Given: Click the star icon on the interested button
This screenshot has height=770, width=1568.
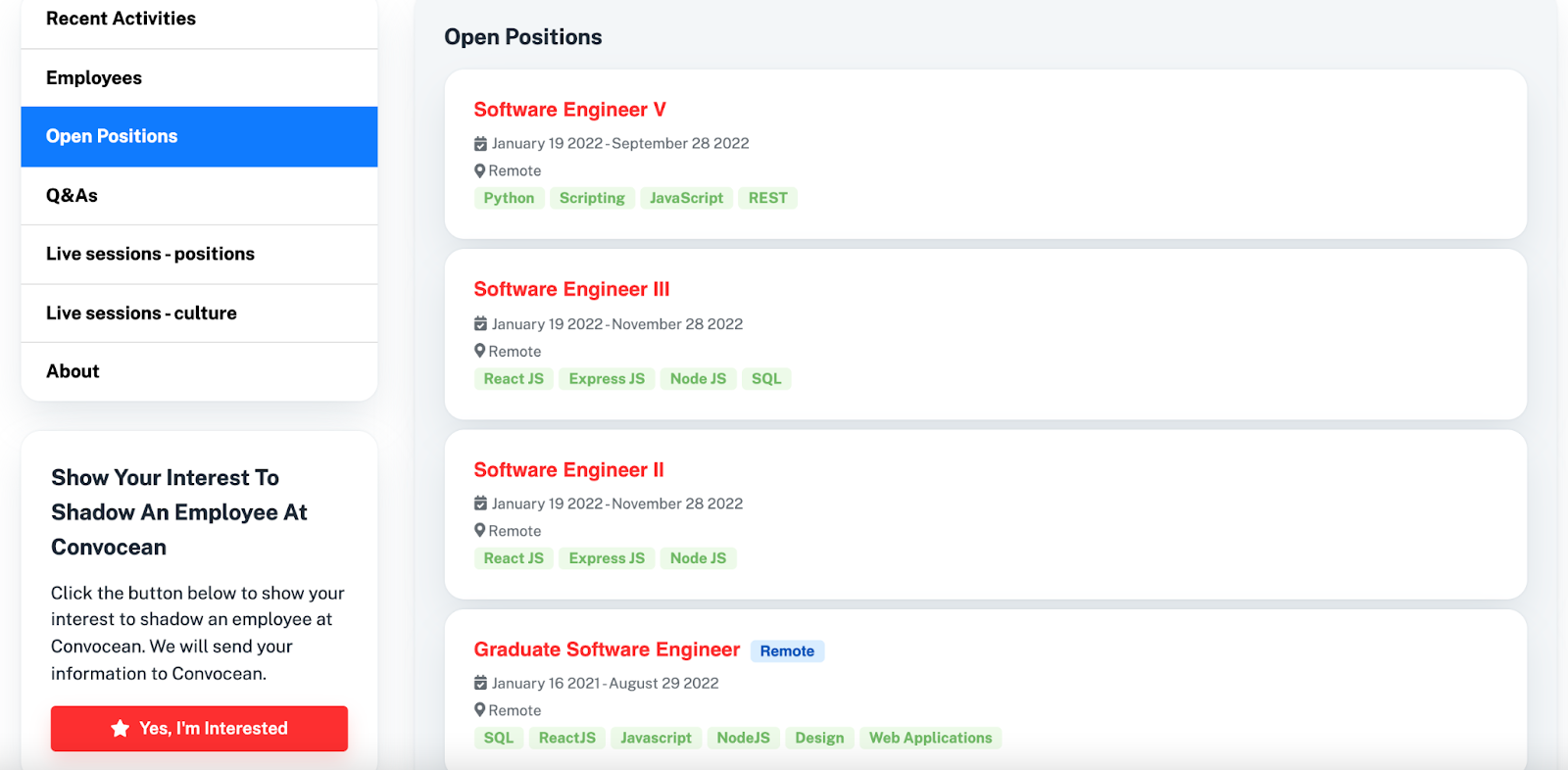Looking at the screenshot, I should tap(121, 728).
